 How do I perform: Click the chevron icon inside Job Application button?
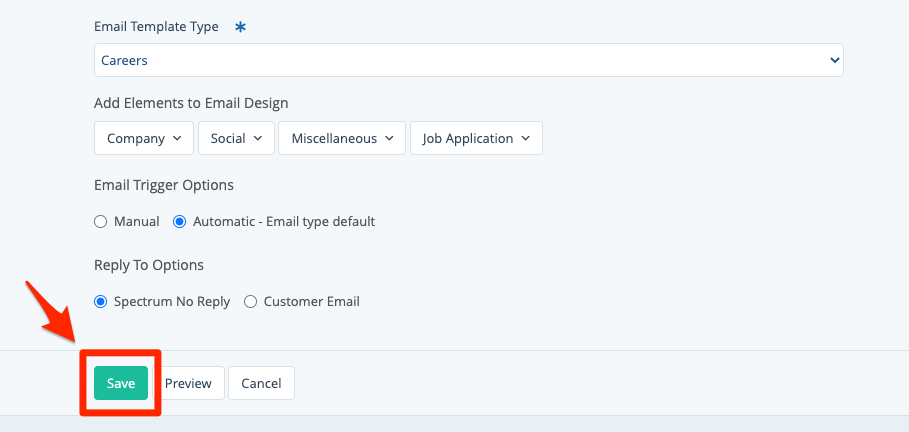[x=525, y=139]
